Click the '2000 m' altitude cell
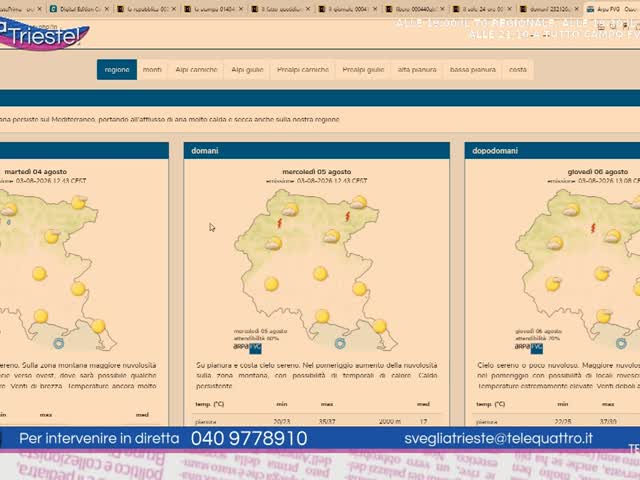 coord(390,421)
